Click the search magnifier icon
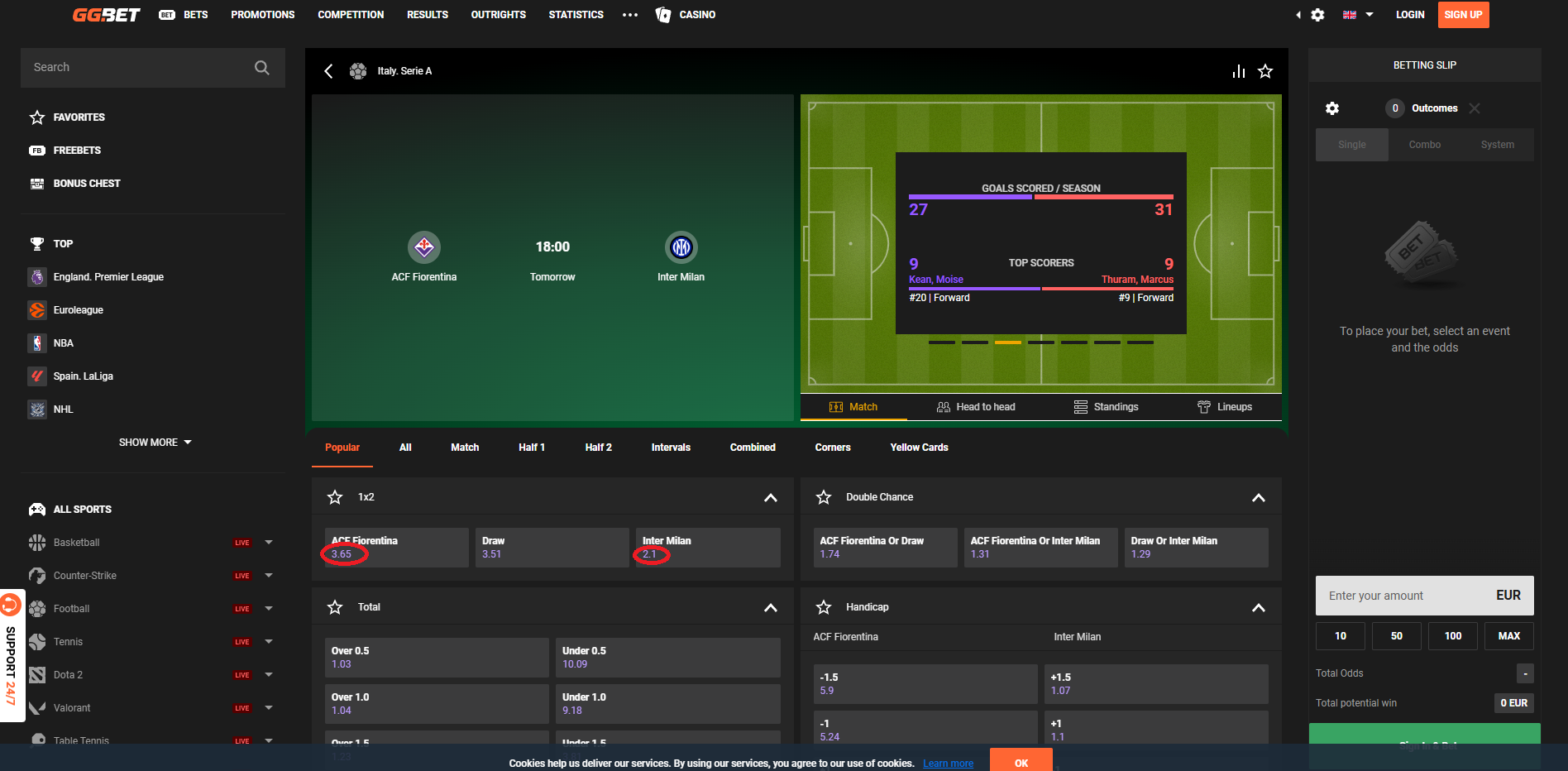 coord(262,68)
